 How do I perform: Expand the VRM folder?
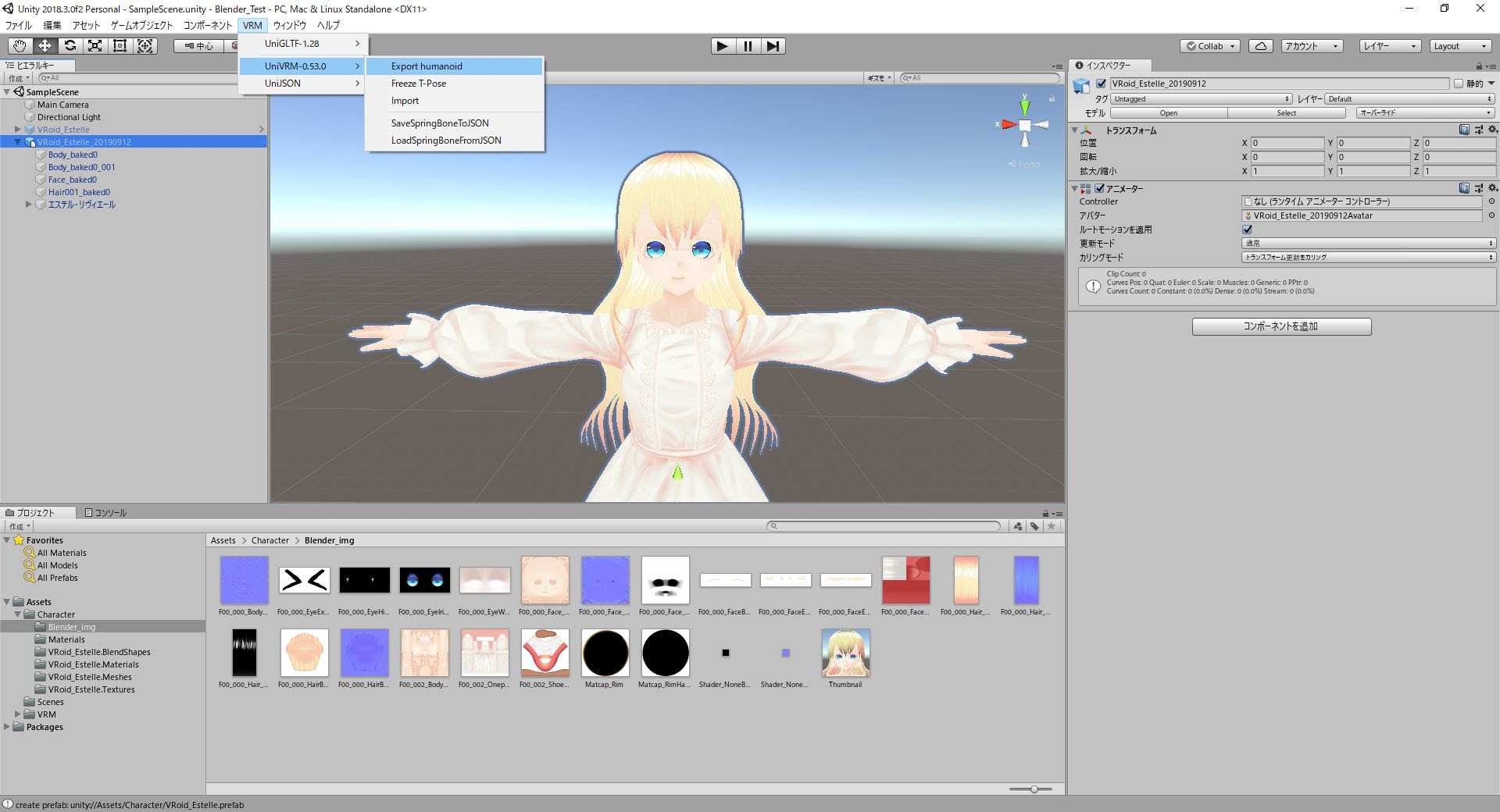pos(17,714)
